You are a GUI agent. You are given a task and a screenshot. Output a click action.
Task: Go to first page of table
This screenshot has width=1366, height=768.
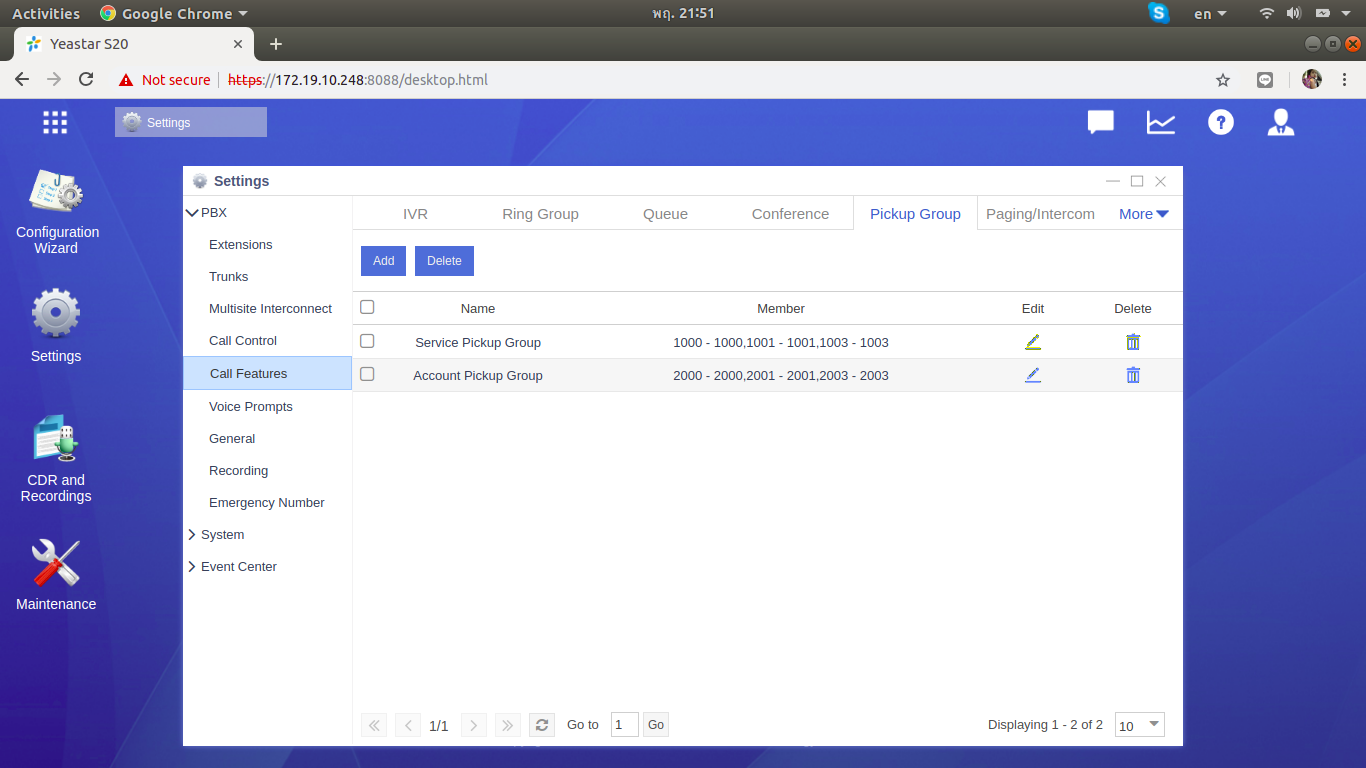[x=374, y=725]
